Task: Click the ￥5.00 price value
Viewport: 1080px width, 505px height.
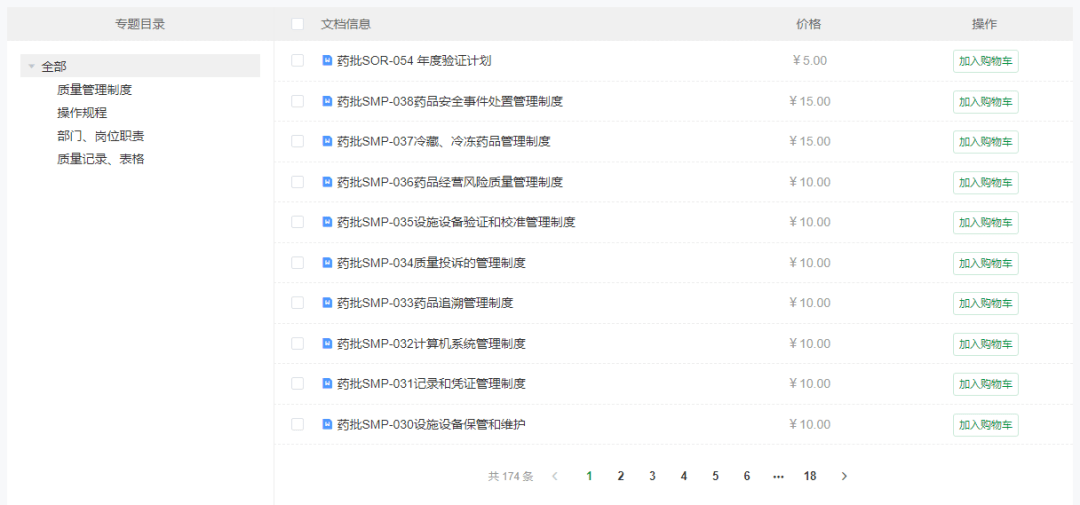Action: [809, 61]
